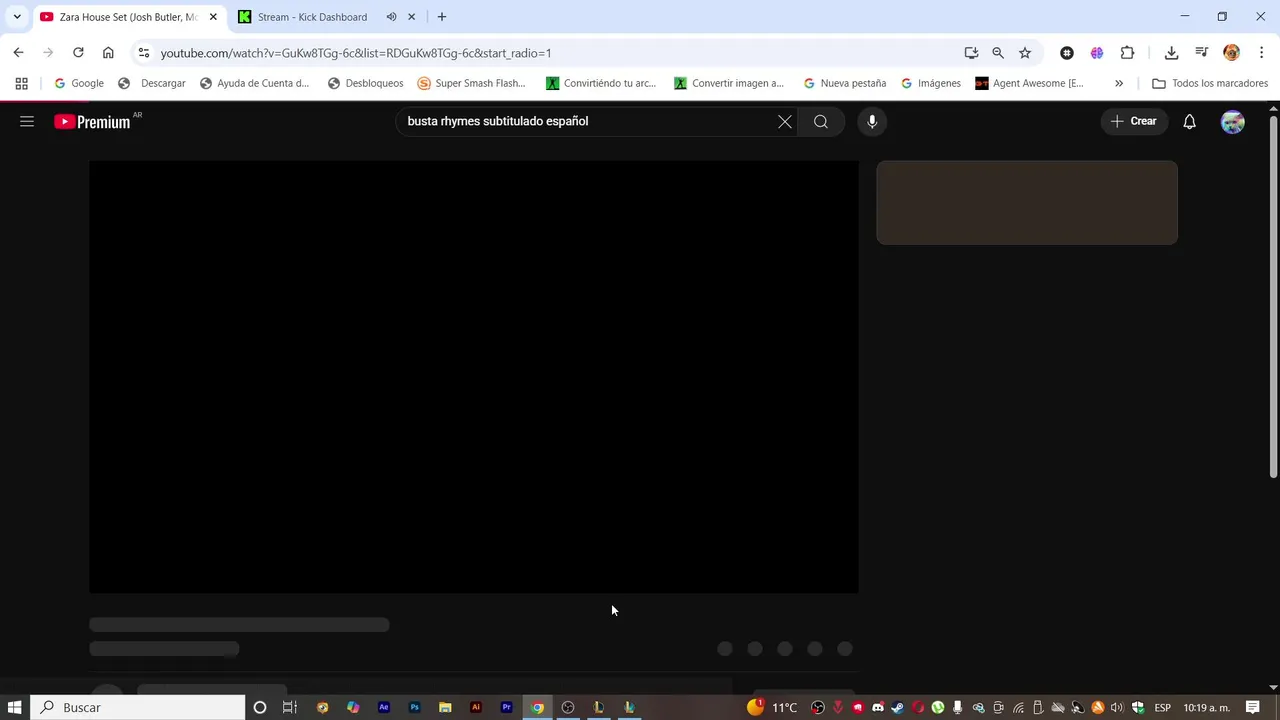Open the zoom magnifier in address bar
Viewport: 1280px width, 720px height.
click(998, 53)
